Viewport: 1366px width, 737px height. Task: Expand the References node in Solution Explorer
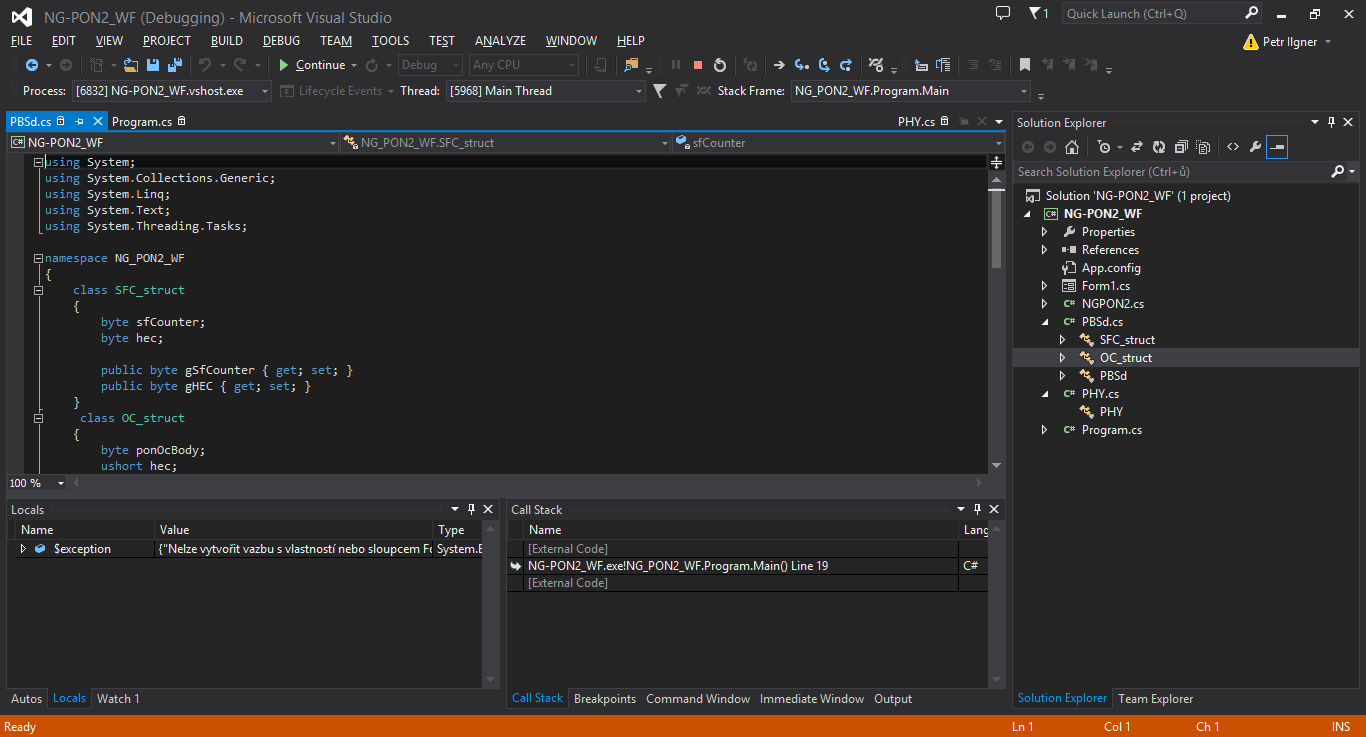(x=1044, y=250)
